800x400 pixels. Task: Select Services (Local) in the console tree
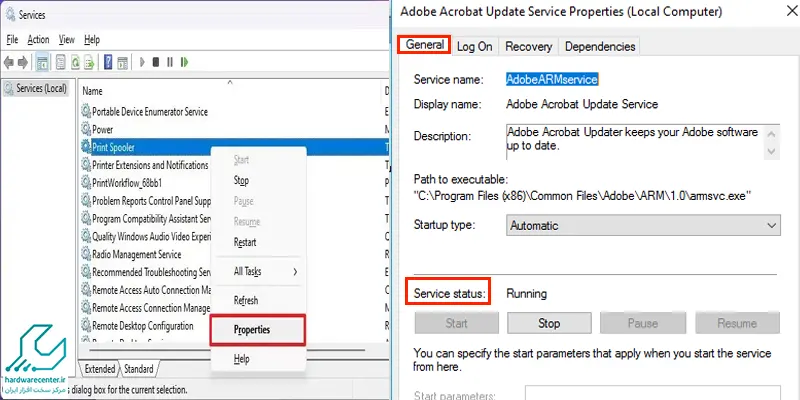coord(36,89)
